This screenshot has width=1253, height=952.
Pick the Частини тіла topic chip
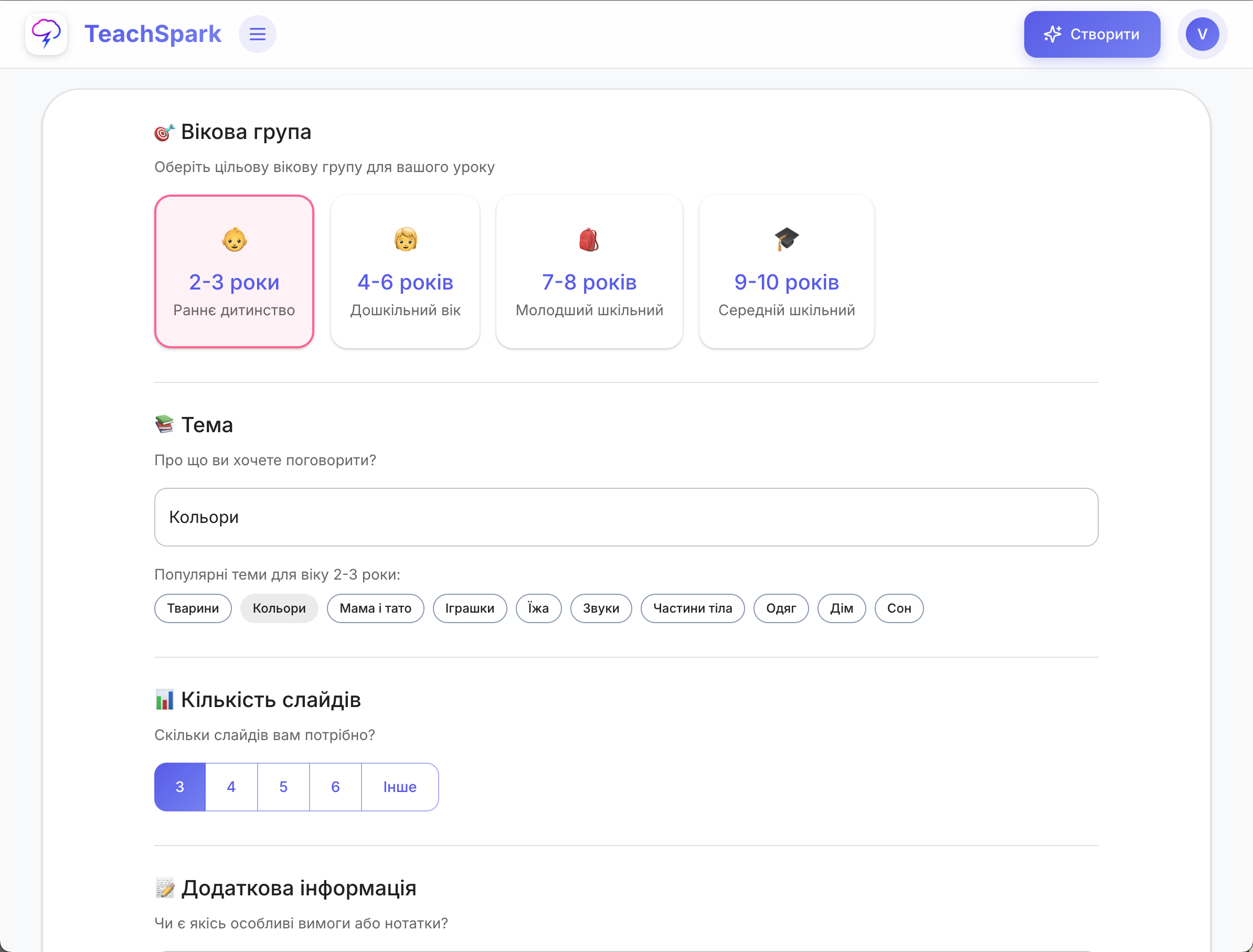click(692, 608)
